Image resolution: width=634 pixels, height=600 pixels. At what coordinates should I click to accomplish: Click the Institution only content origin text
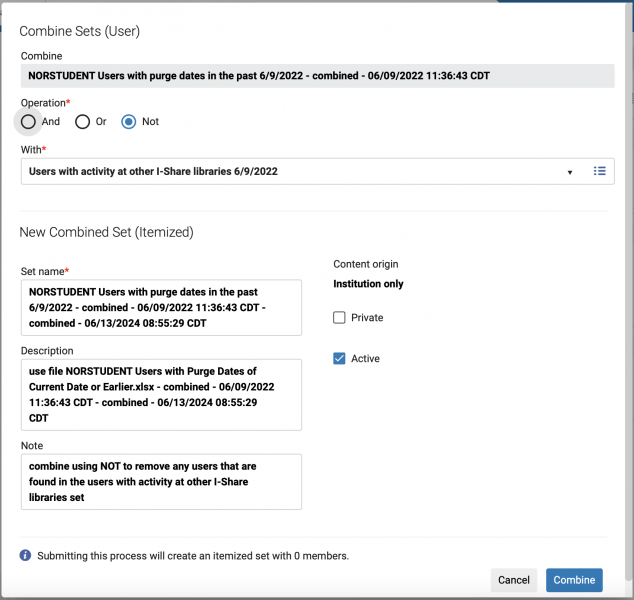pyautogui.click(x=368, y=284)
